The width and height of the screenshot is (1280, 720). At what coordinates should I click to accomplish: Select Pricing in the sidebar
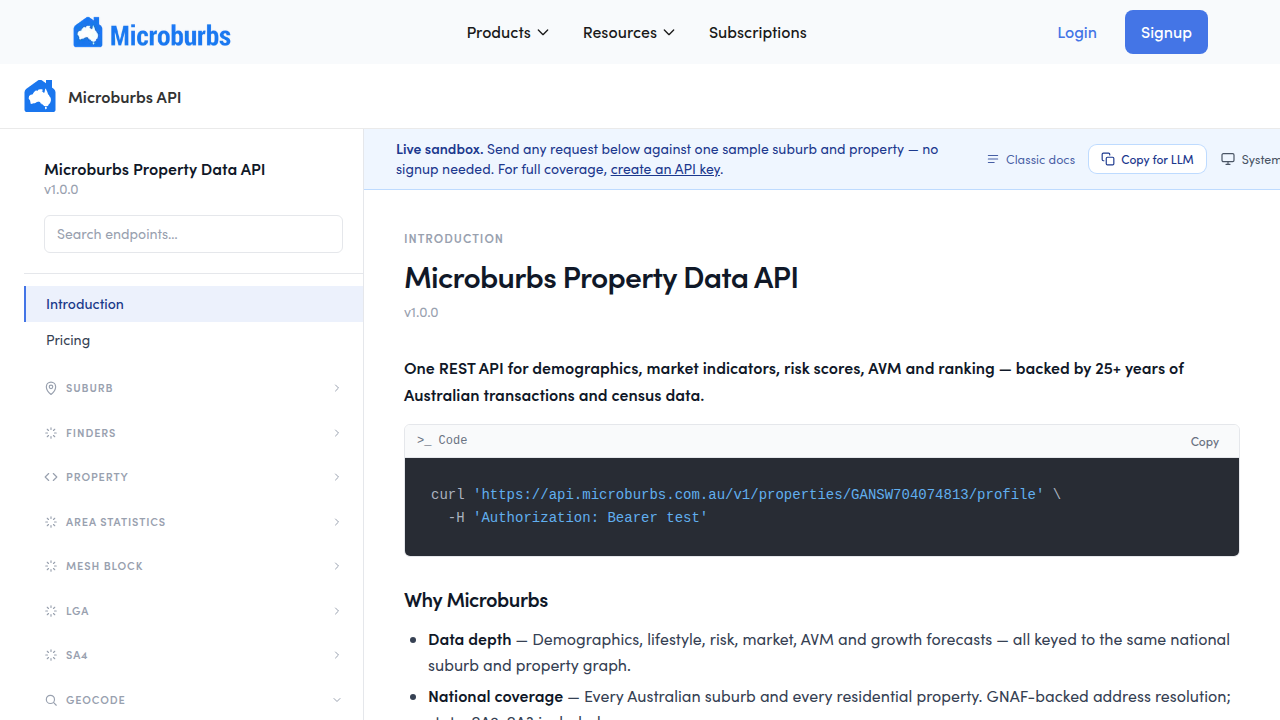point(194,340)
